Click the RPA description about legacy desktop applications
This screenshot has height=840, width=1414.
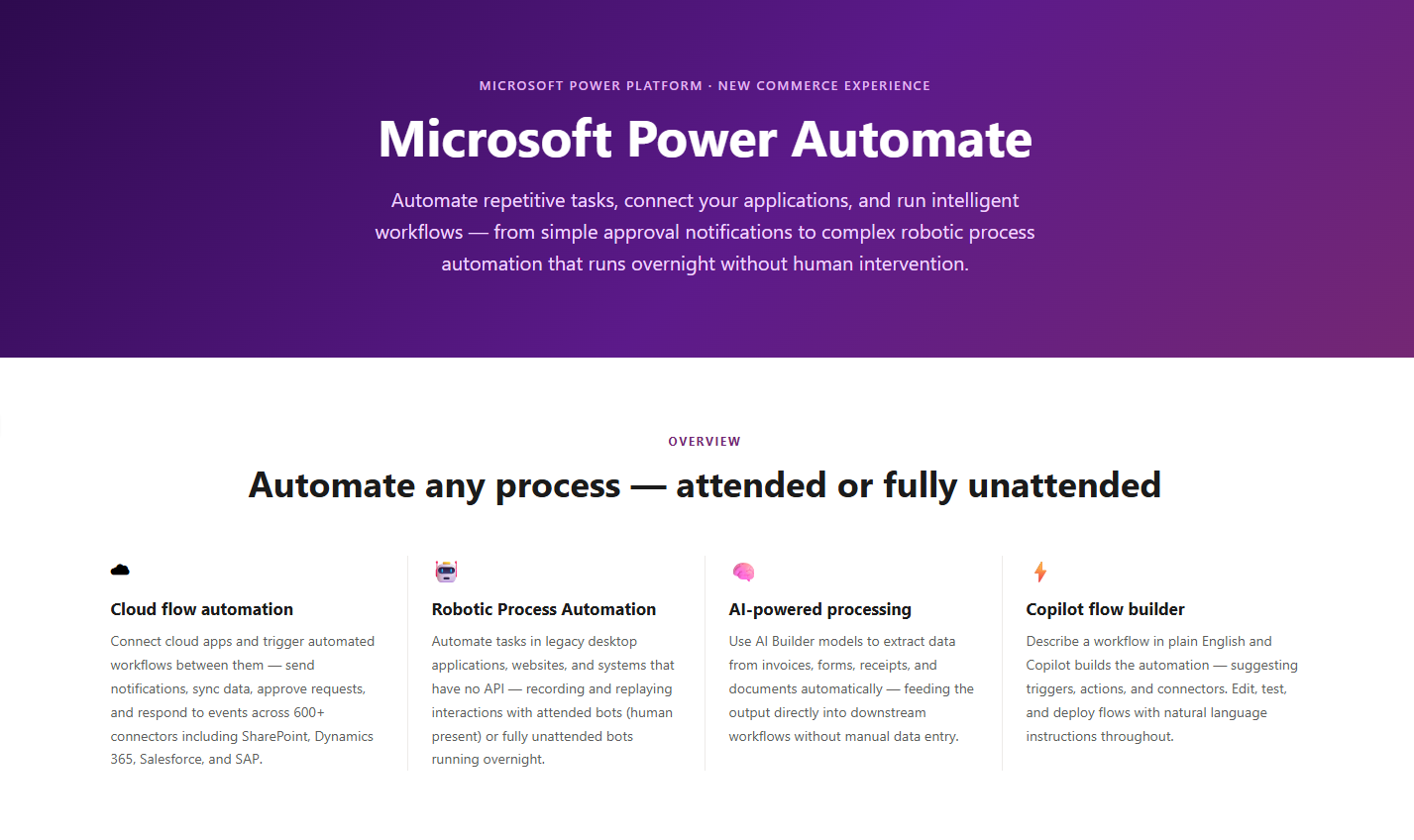553,700
